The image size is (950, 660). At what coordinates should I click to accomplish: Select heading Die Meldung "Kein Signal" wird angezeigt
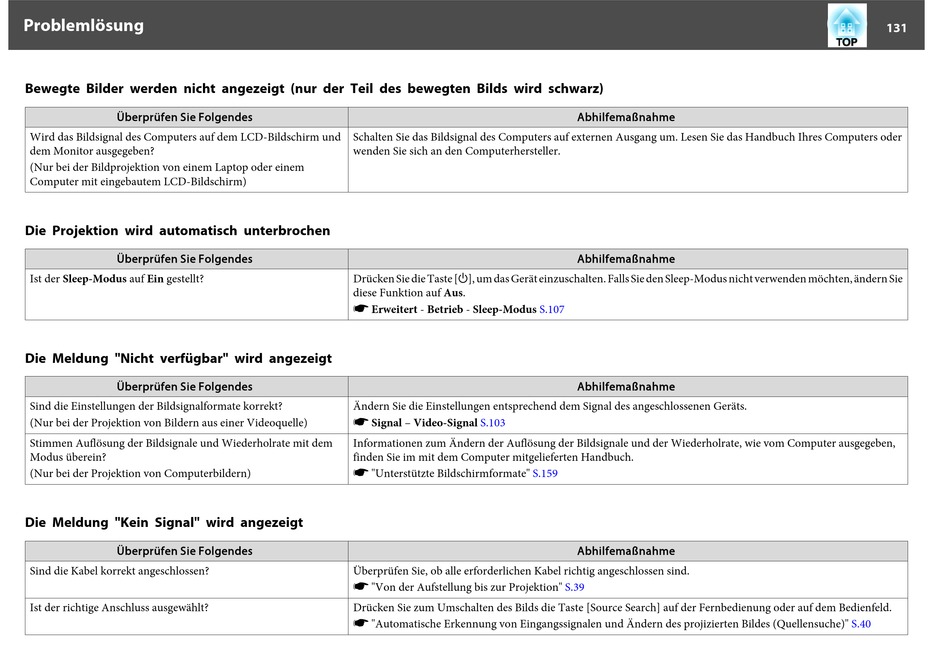click(x=164, y=522)
